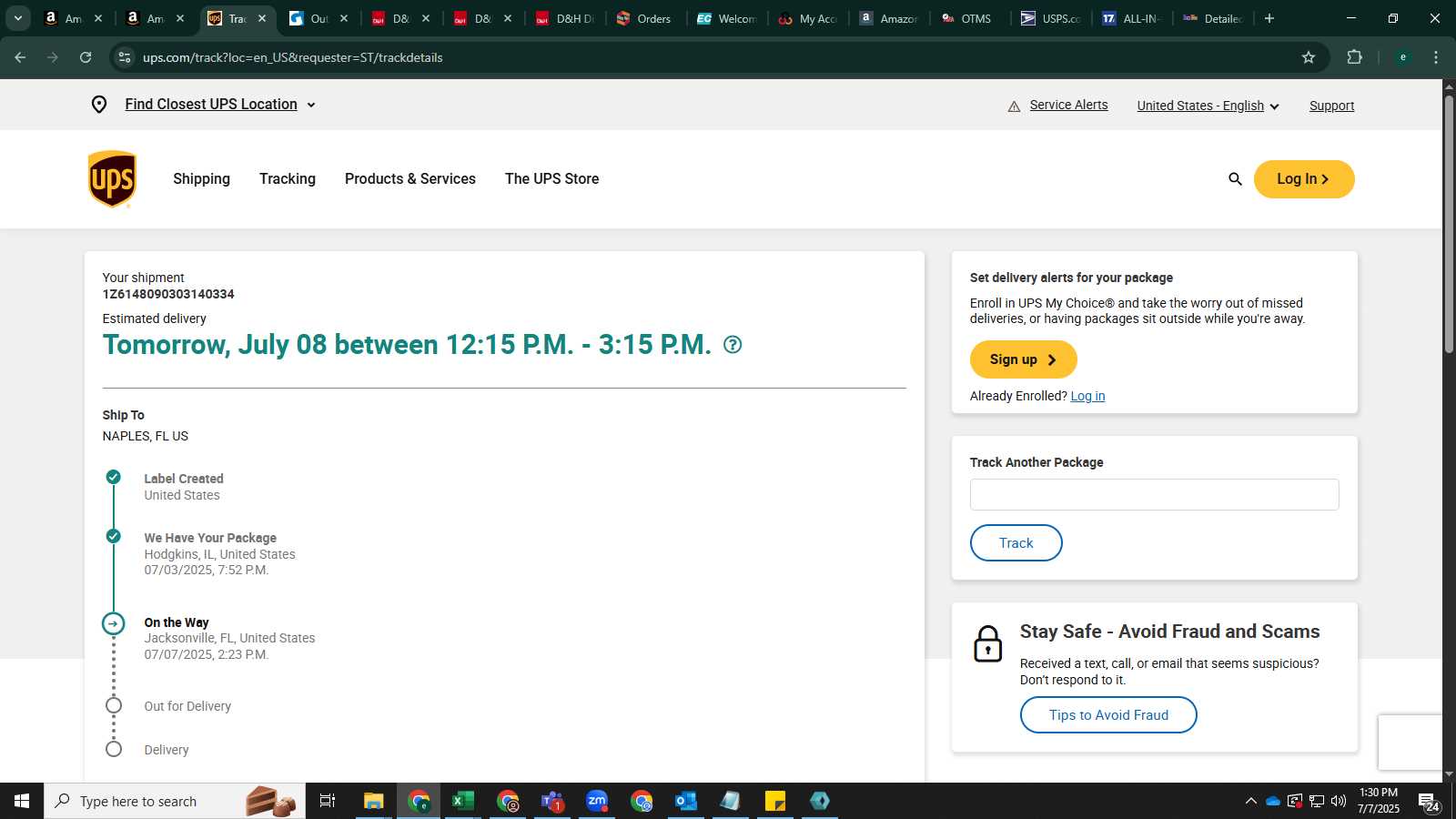Image resolution: width=1456 pixels, height=819 pixels.
Task: Open the tab search dropdown arrow
Action: click(x=17, y=18)
